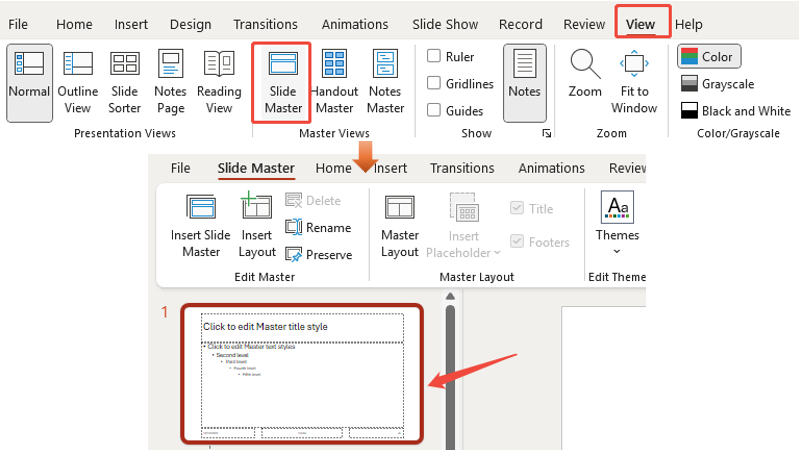Open Outline View
Viewport: 799px width, 450px height.
(77, 83)
